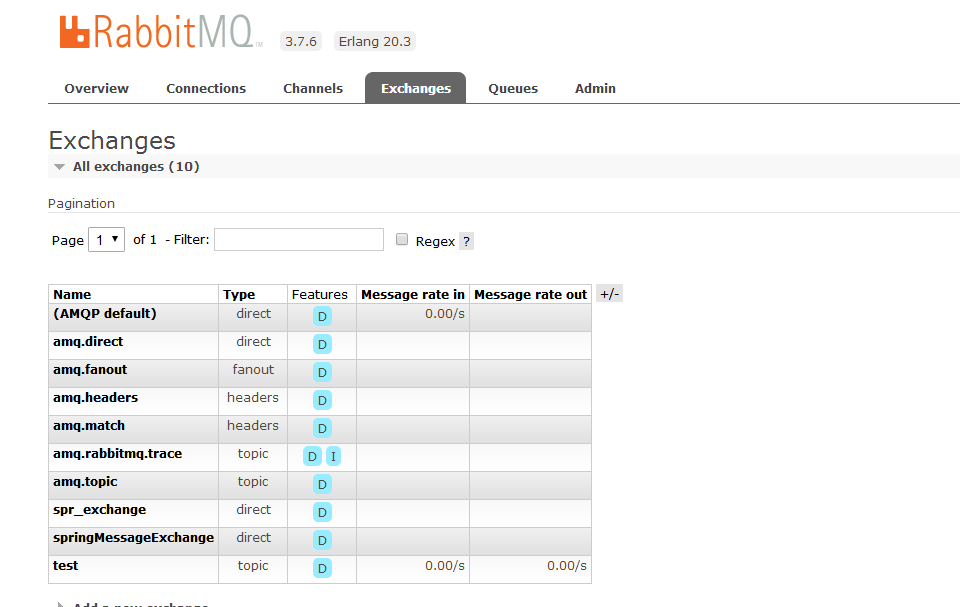Screen dimensions: 960x607
Task: Switch to the Queues tab
Action: click(513, 88)
